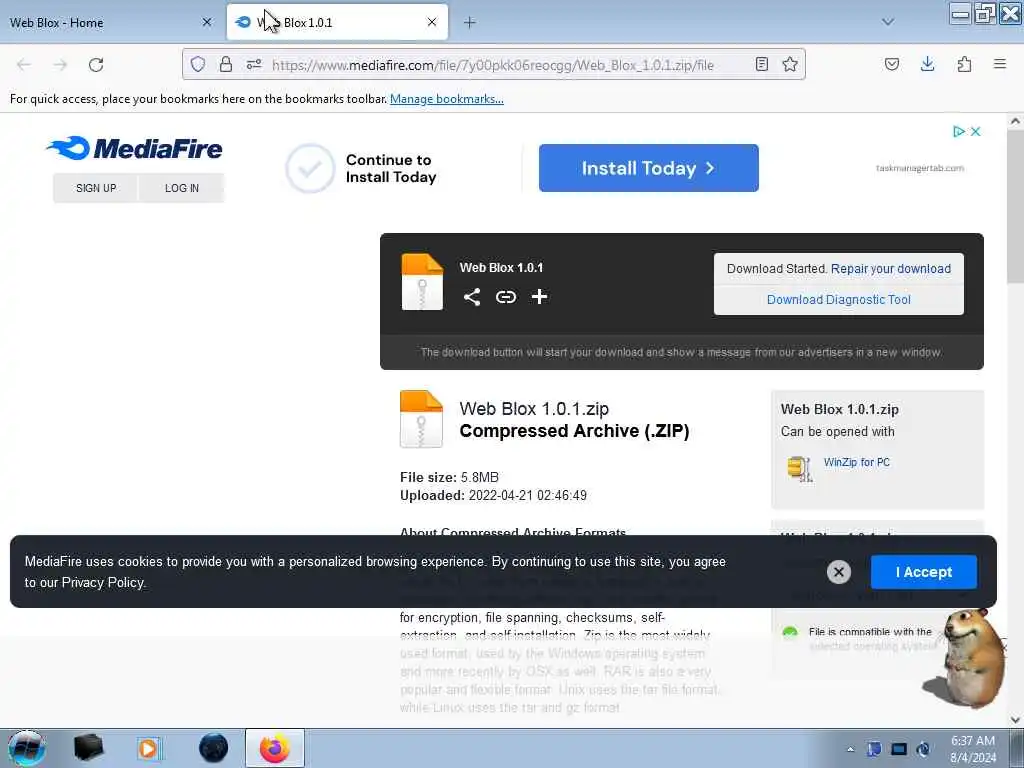Open WinZip for PC link

857,462
